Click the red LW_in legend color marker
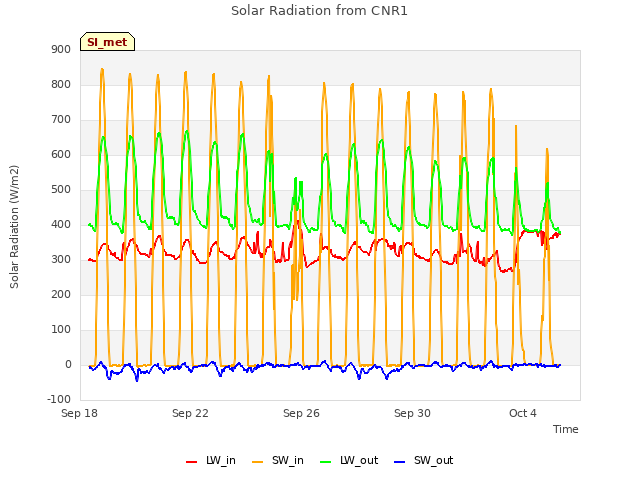This screenshot has height=480, width=640. point(191,462)
